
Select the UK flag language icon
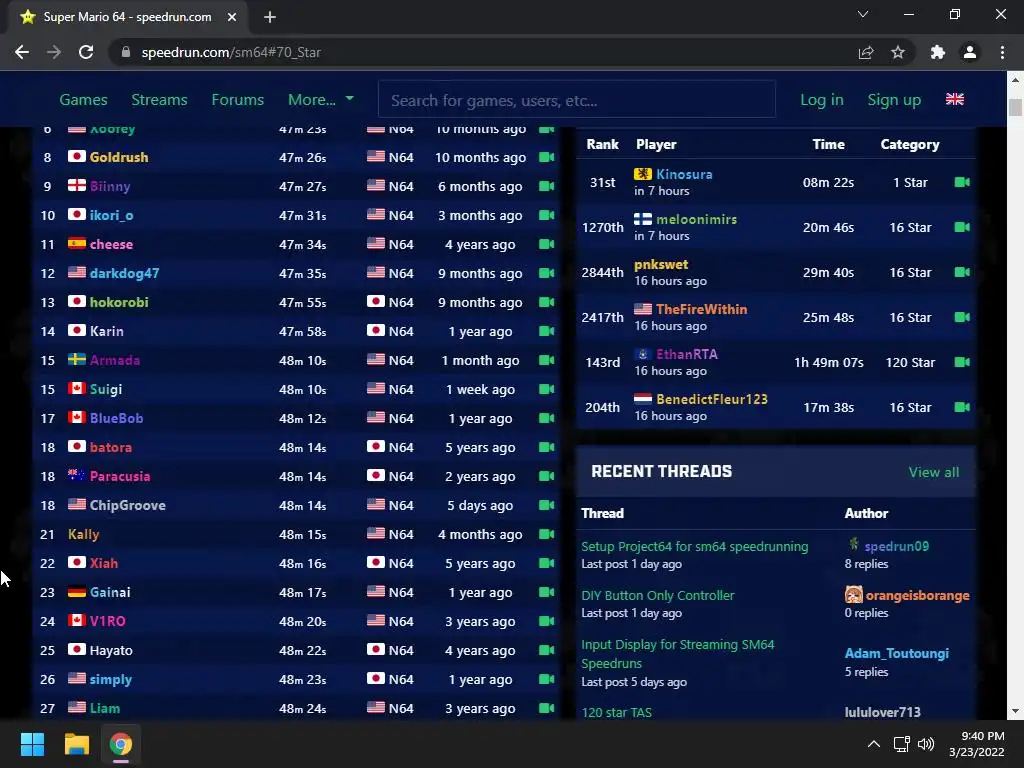point(955,99)
